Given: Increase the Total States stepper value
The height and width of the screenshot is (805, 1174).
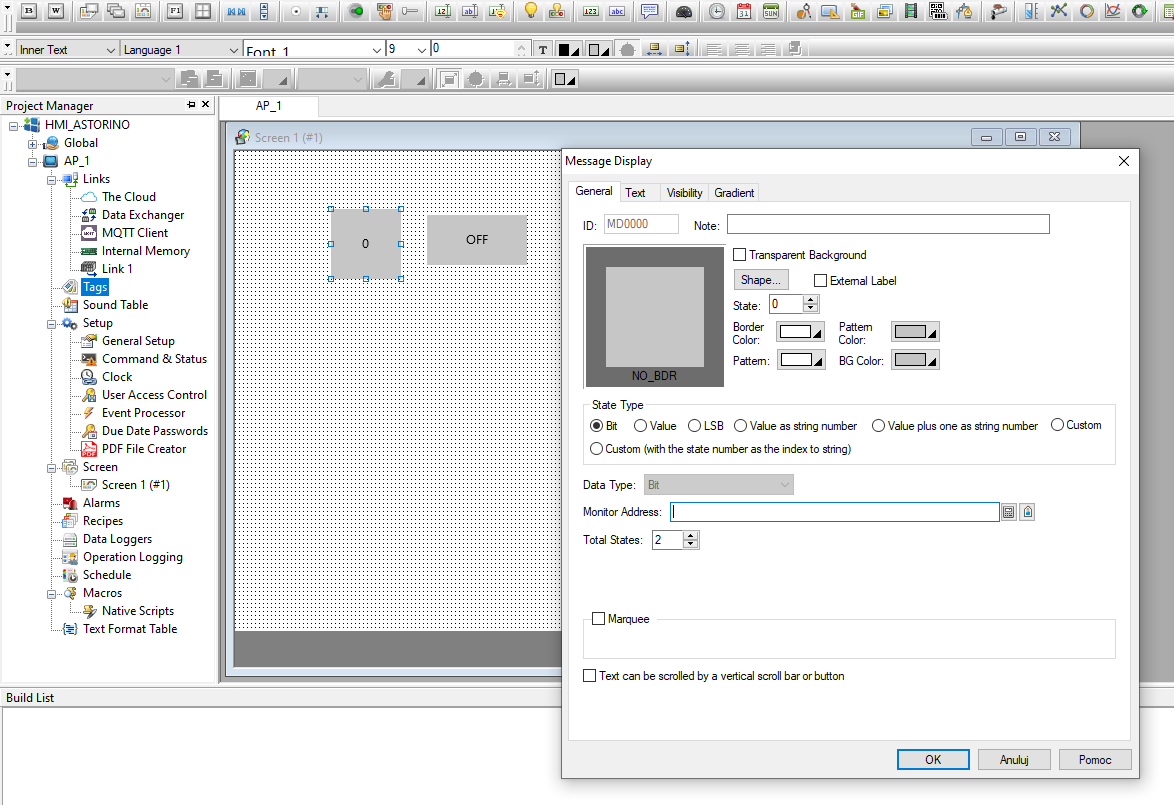Looking at the screenshot, I should [x=691, y=535].
